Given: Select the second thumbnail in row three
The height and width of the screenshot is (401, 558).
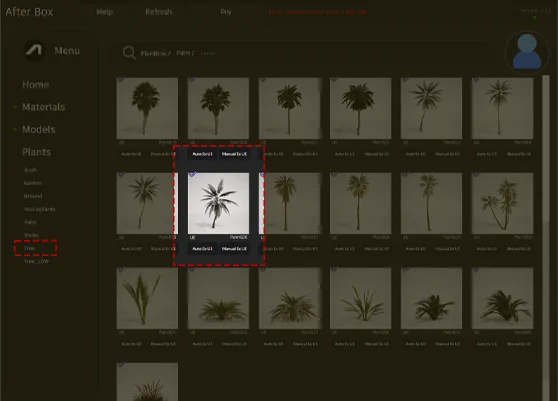Looking at the screenshot, I should click(x=219, y=299).
